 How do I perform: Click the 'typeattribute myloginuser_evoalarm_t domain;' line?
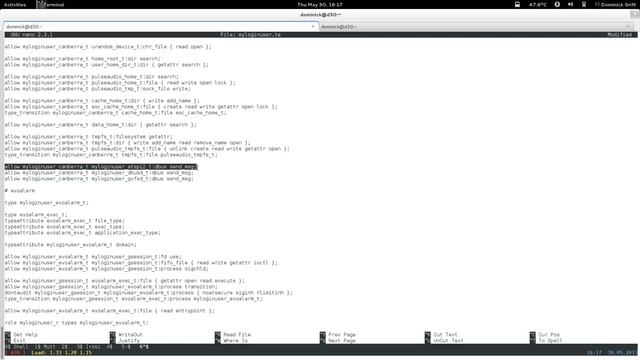coord(71,244)
